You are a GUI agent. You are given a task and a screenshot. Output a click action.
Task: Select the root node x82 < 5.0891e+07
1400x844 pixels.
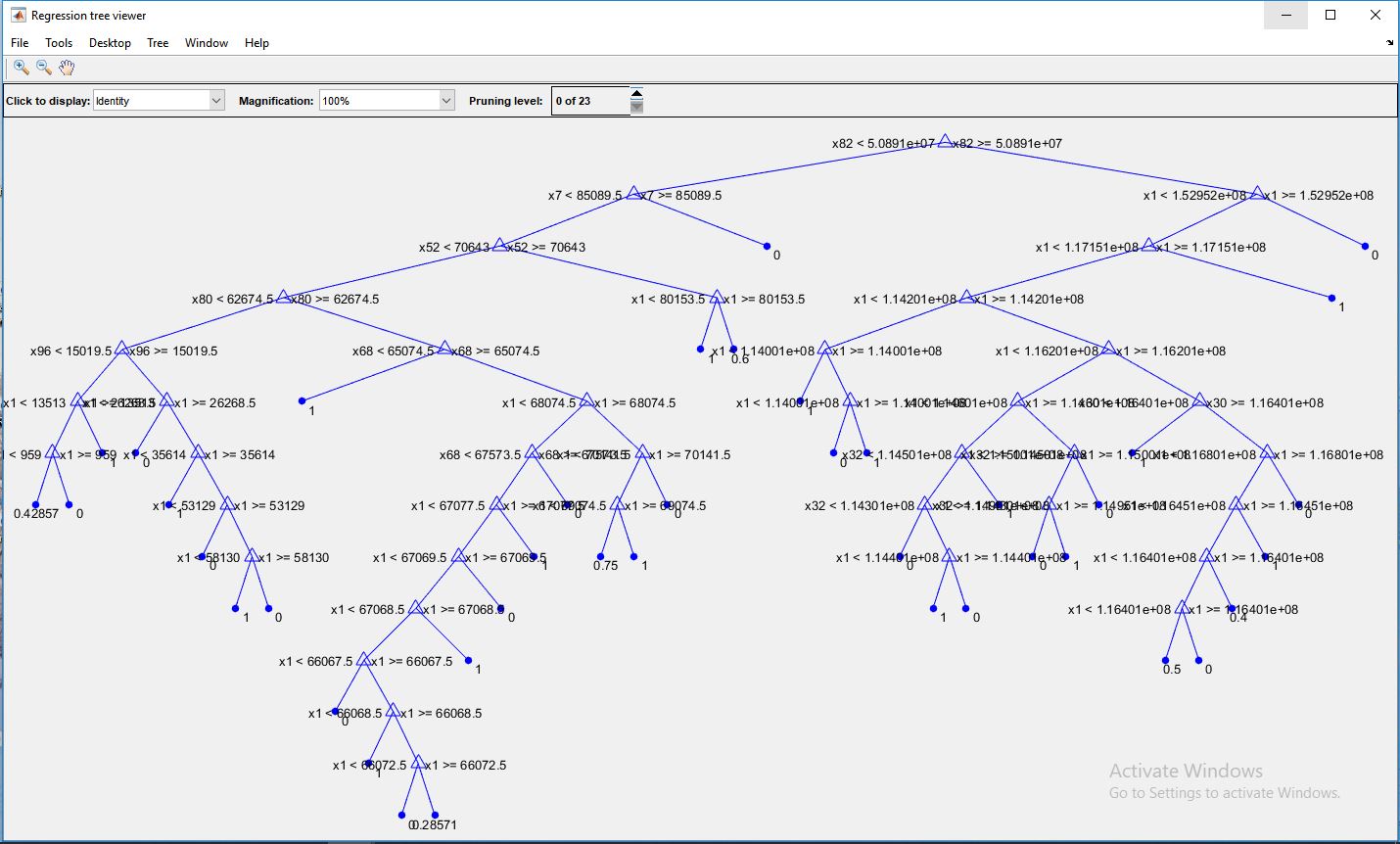tap(944, 142)
